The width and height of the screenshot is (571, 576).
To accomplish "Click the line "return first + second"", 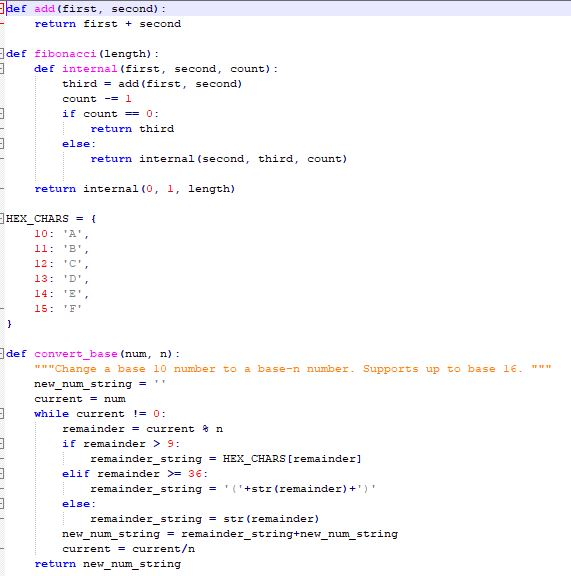I will coord(108,24).
